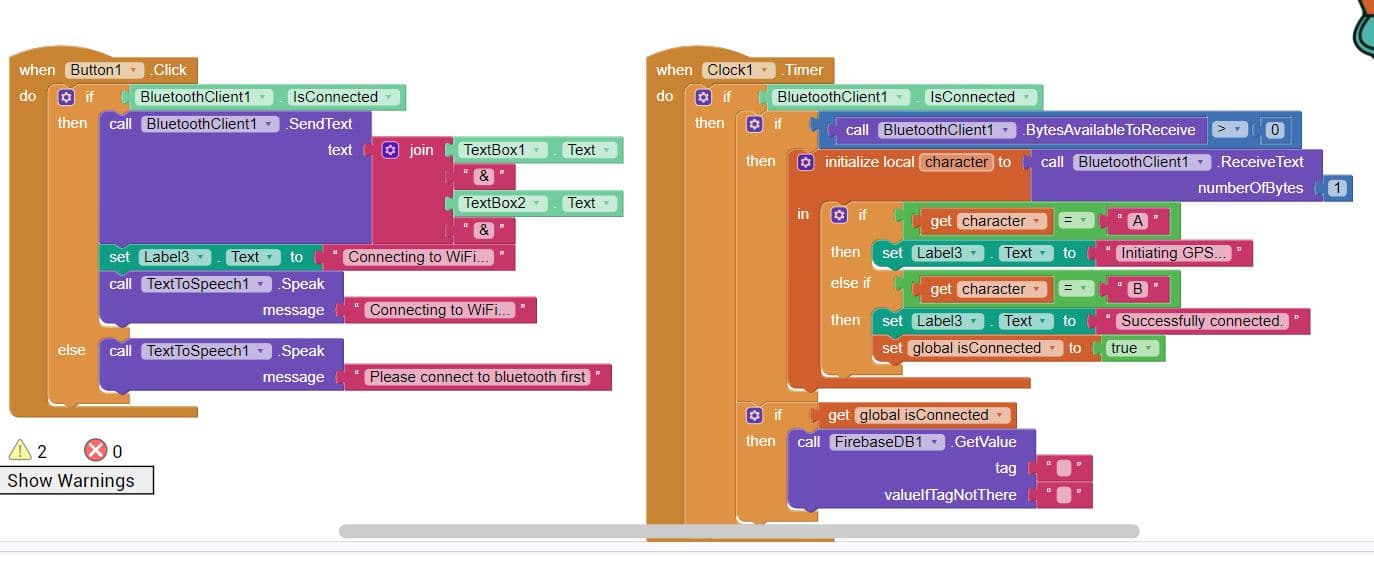Open TextBox2 component dropdown in join block

click(x=539, y=203)
